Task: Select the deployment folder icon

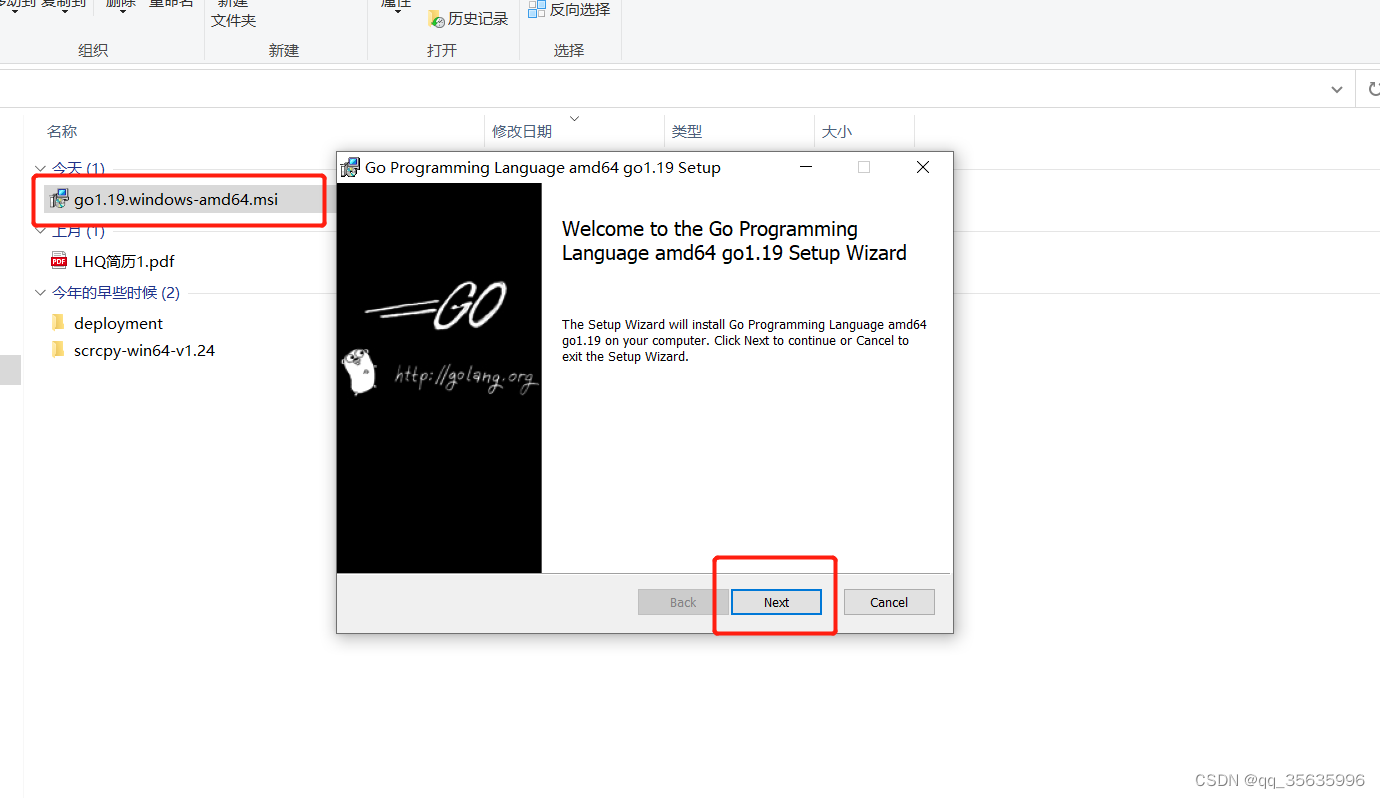Action: [59, 323]
